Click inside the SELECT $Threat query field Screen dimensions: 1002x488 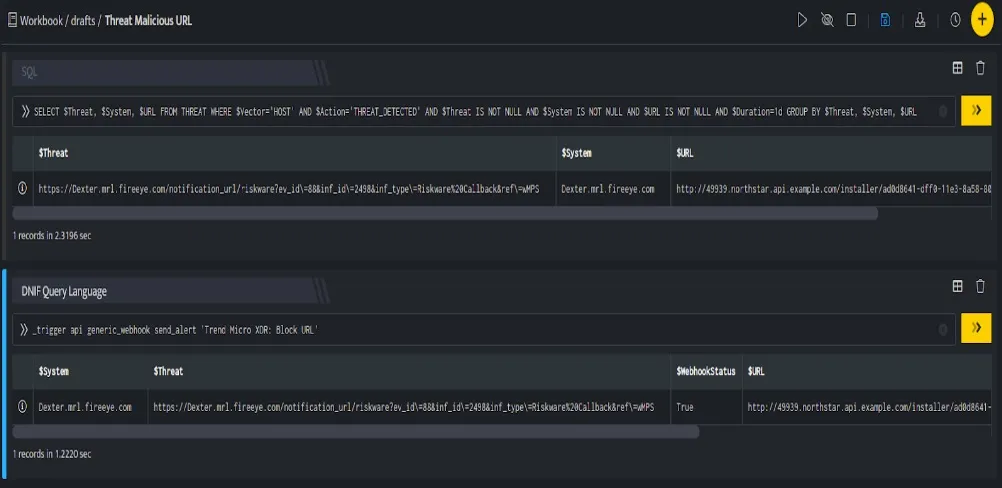pyautogui.click(x=484, y=111)
